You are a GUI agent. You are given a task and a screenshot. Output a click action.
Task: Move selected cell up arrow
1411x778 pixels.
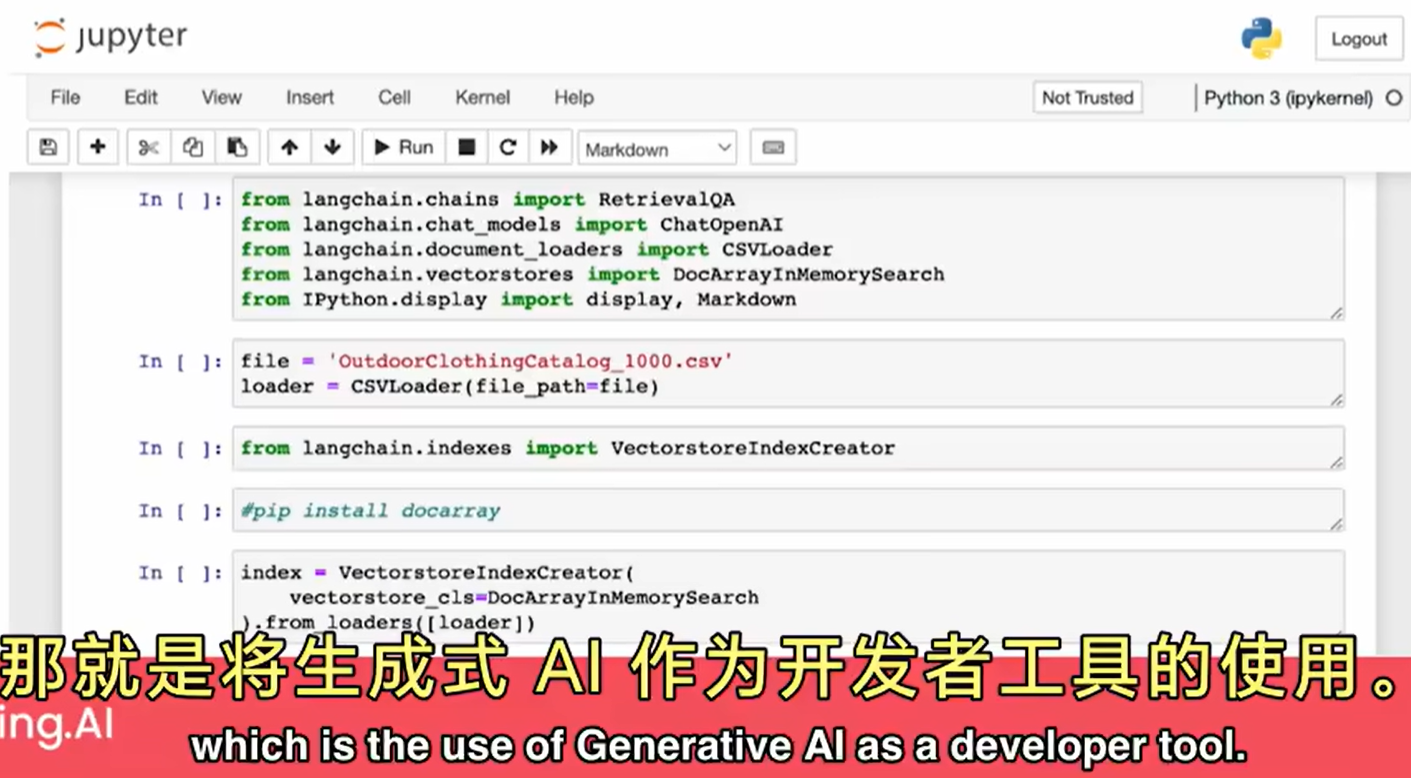point(289,148)
